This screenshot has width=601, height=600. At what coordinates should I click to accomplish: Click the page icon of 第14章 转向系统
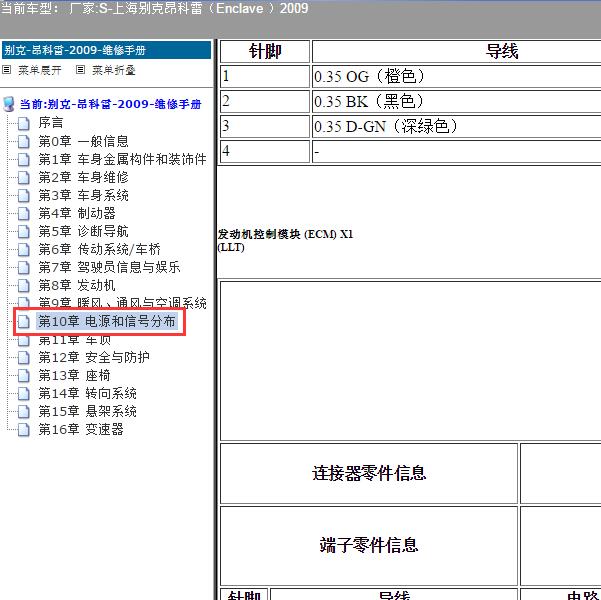[x=24, y=394]
